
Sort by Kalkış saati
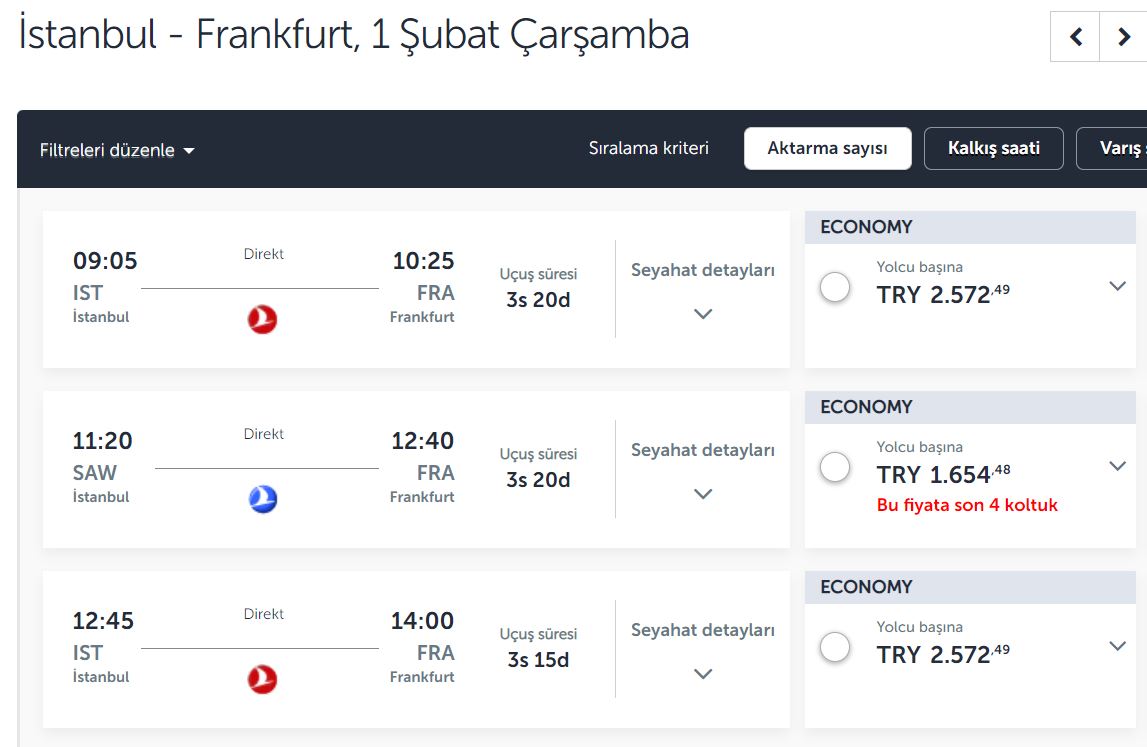click(993, 149)
